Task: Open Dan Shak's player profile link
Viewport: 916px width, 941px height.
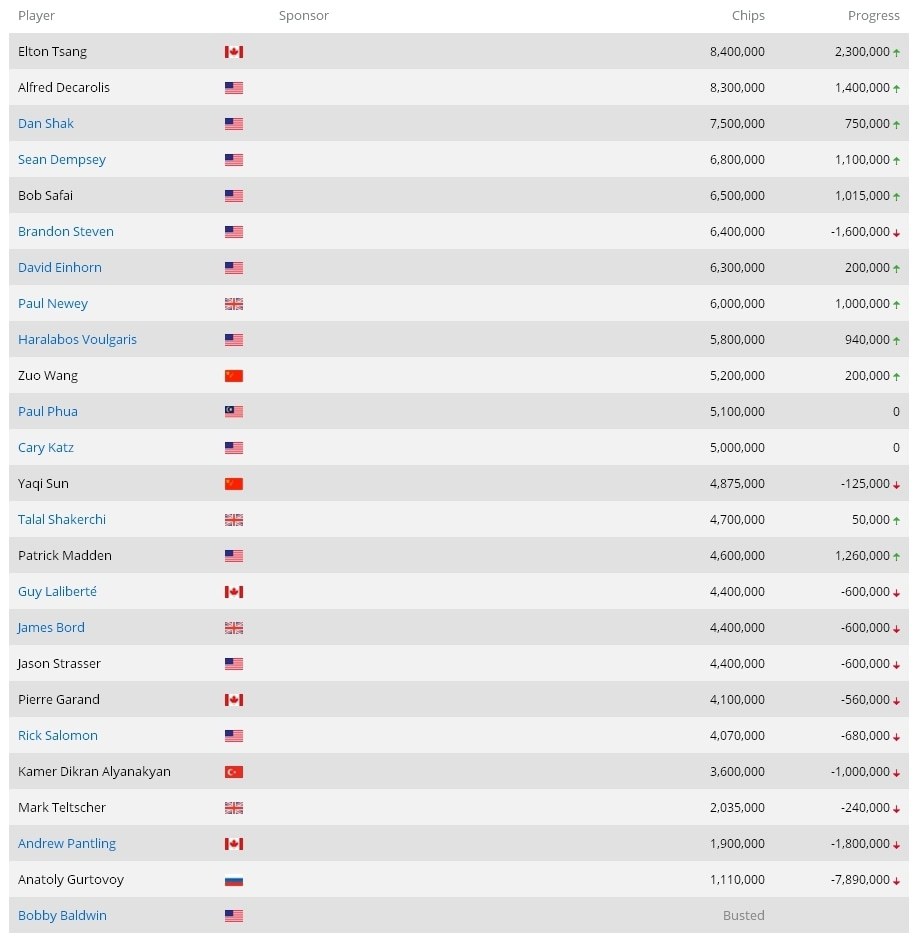Action: [x=46, y=124]
